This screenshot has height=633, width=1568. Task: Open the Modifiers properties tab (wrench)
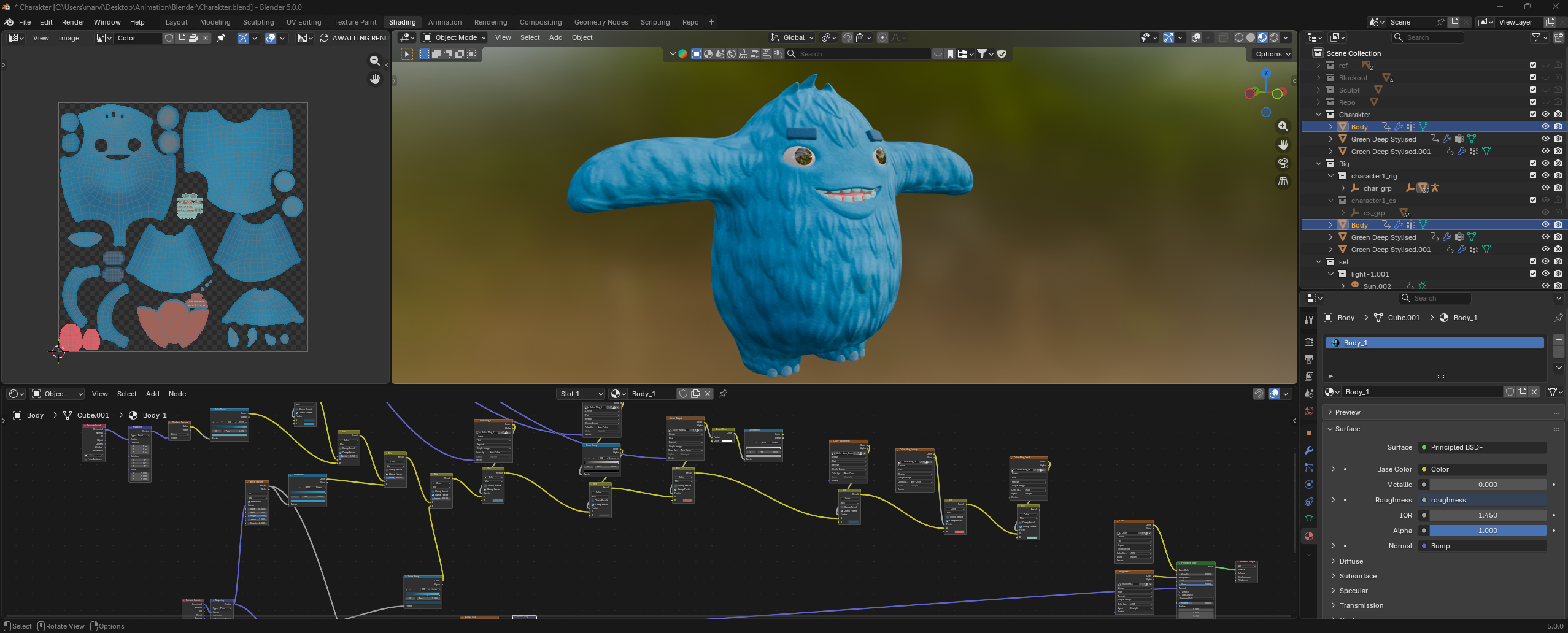pos(1309,450)
